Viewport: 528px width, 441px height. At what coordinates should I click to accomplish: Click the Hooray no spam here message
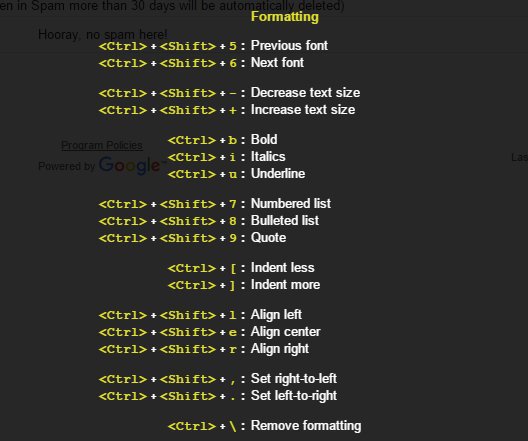pos(102,34)
